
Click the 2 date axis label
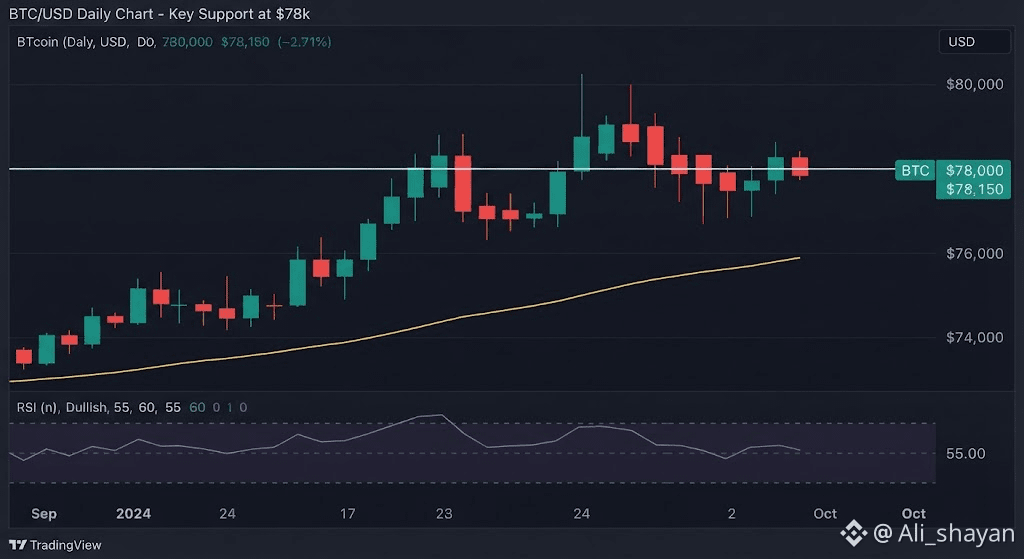tap(731, 514)
